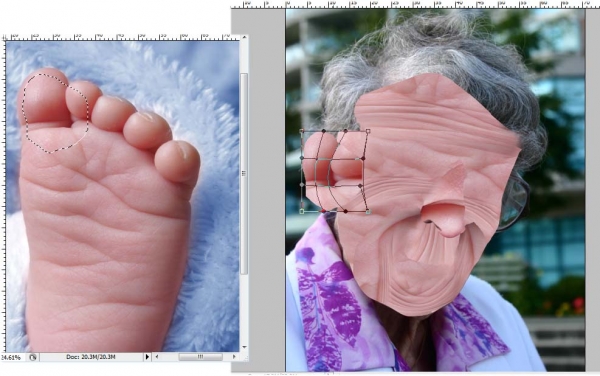This screenshot has height=376, width=600.
Task: Click the vertical scrollbar up arrow in foot window
Action: pyautogui.click(x=244, y=37)
